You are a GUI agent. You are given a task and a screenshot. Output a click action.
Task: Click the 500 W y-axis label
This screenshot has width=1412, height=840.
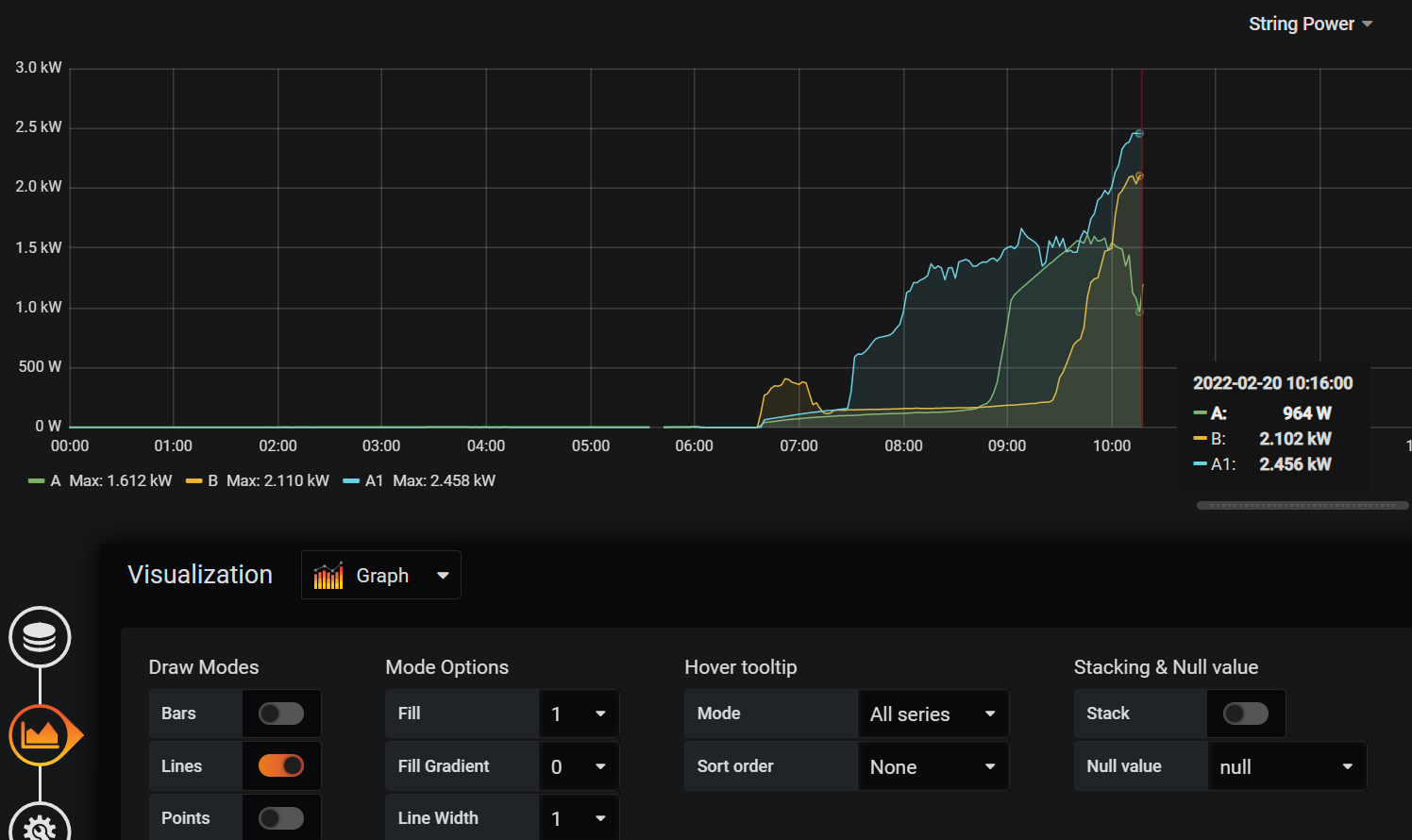(x=40, y=367)
